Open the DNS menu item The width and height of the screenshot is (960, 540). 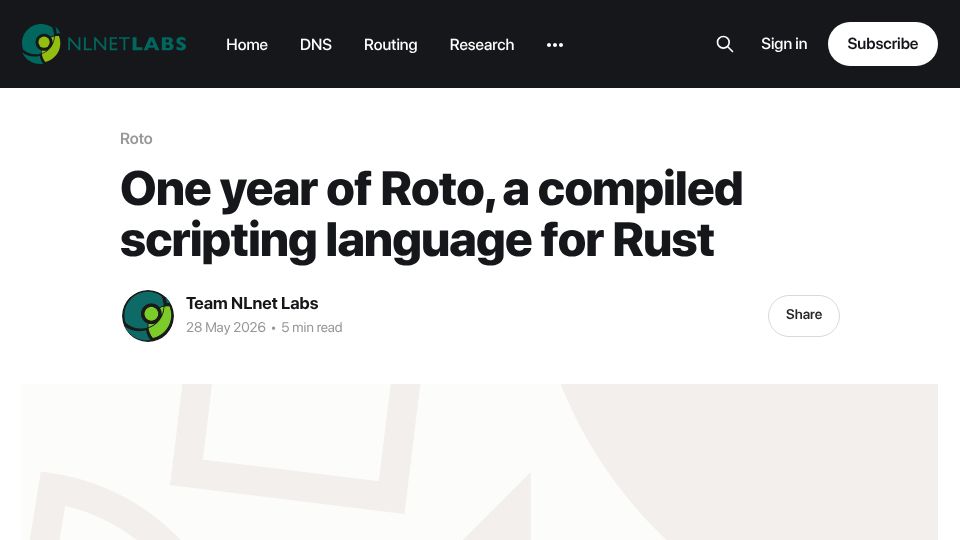(316, 45)
